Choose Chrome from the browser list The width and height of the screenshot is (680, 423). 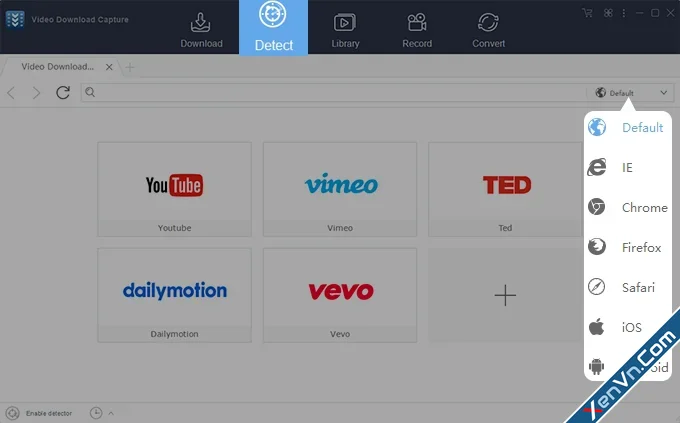pos(628,207)
